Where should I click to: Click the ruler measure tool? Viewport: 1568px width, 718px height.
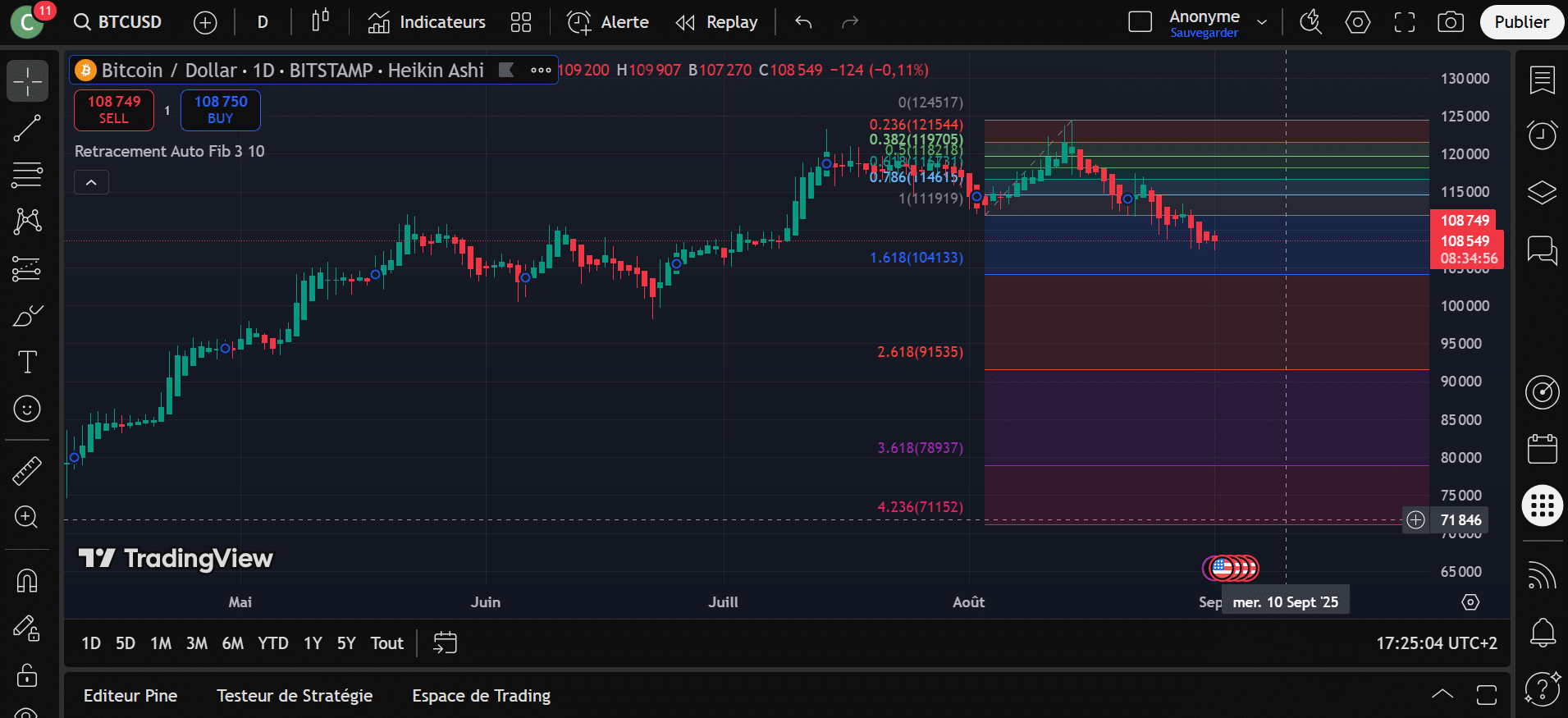(x=27, y=470)
